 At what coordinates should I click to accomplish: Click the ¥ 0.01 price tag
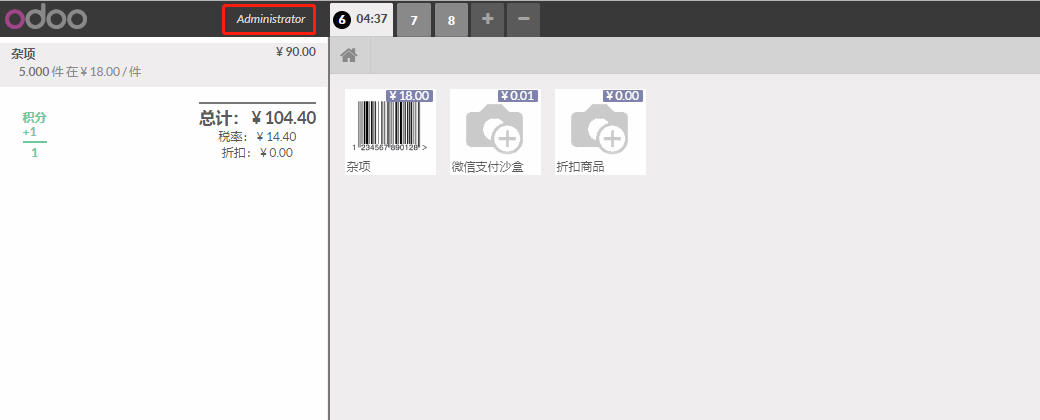tap(517, 96)
